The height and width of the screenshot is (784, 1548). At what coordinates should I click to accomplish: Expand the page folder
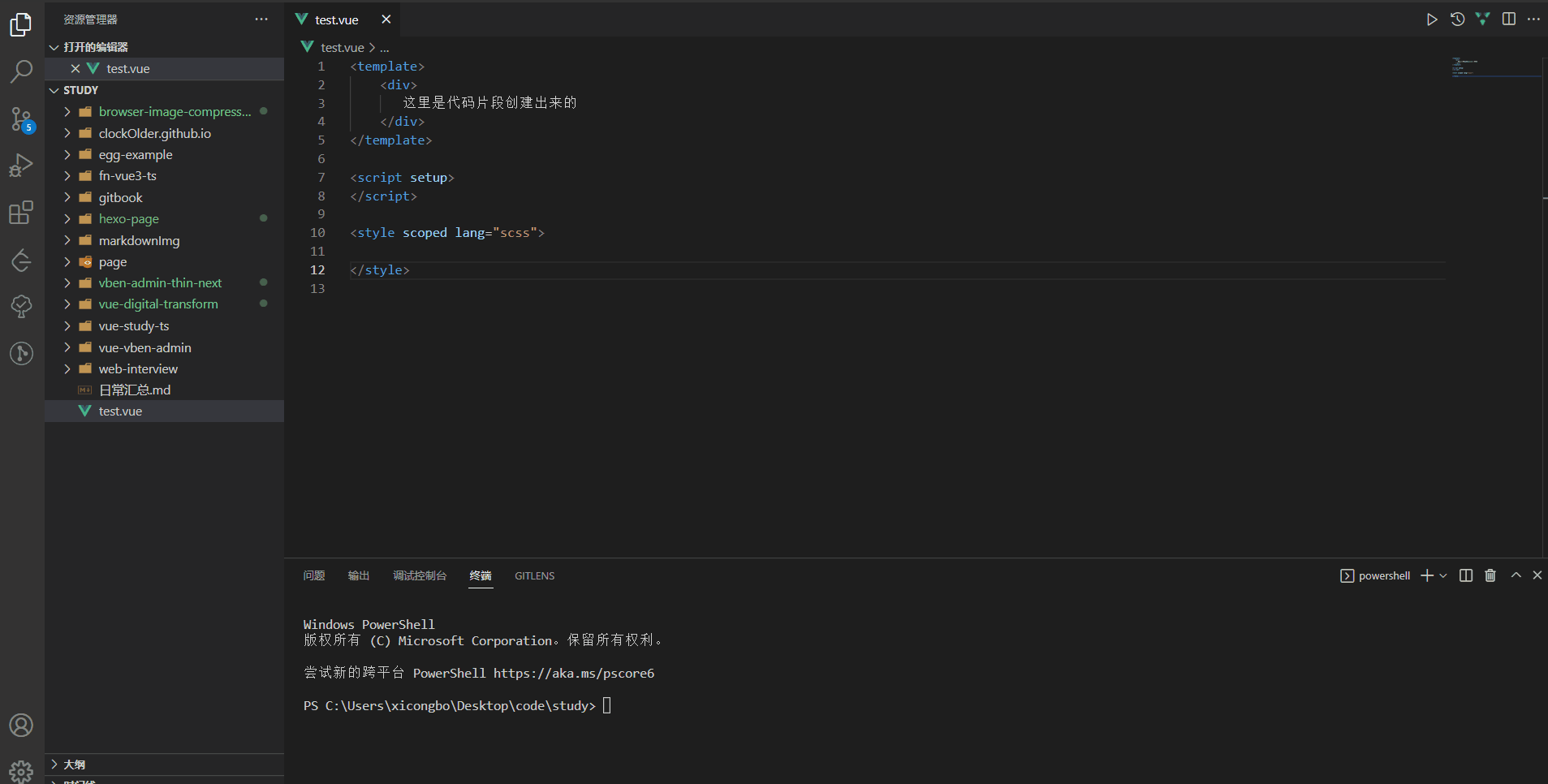click(x=164, y=262)
